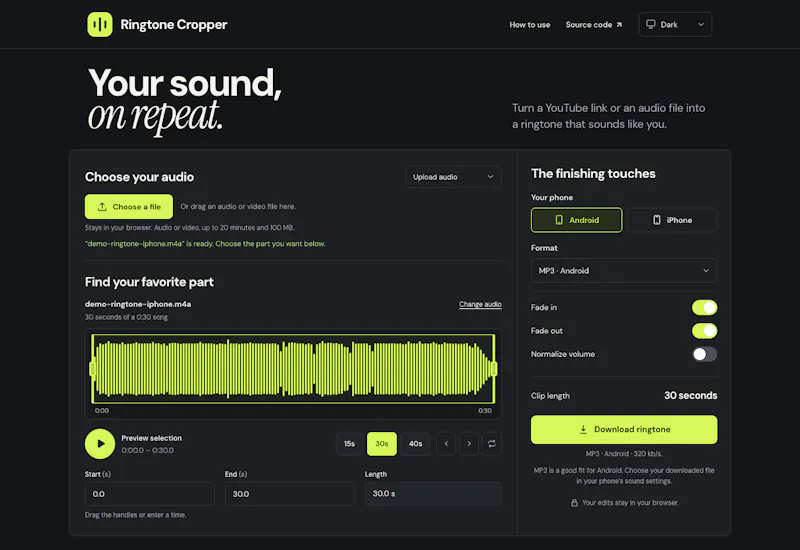Nudge selection forward with right chevron
Viewport: 800px width, 550px height.
coord(469,444)
